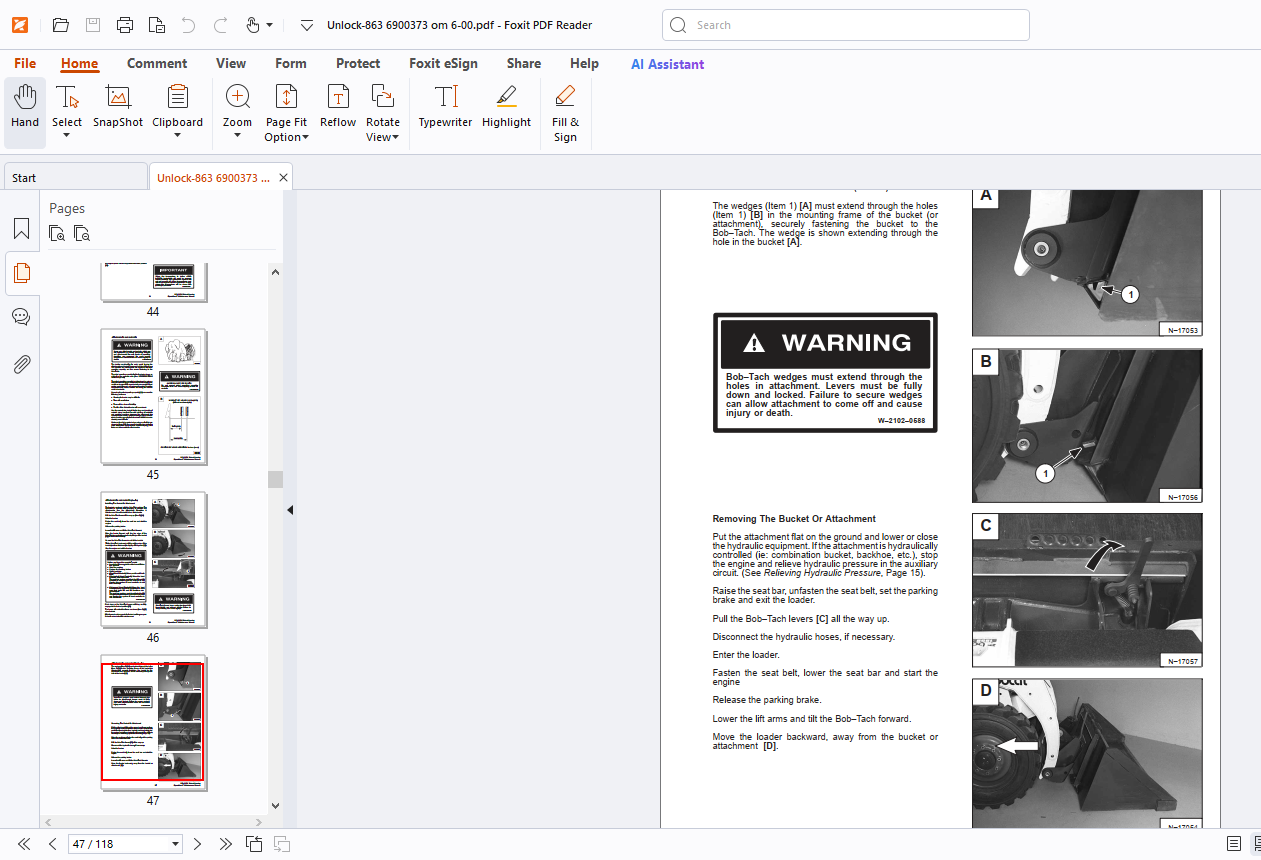Click the Rotate View tool
The width and height of the screenshot is (1261, 860).
[x=382, y=113]
